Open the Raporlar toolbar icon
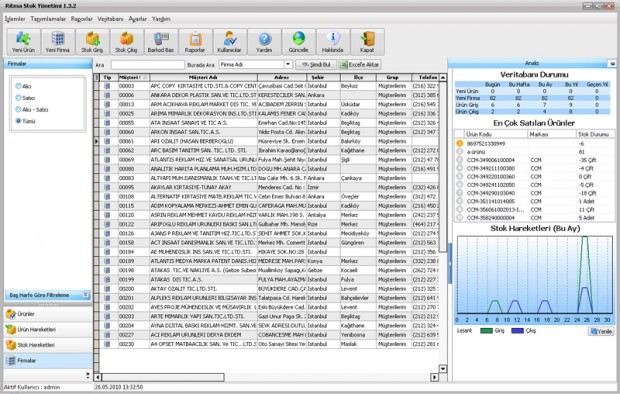620x394 pixels. pyautogui.click(x=195, y=42)
